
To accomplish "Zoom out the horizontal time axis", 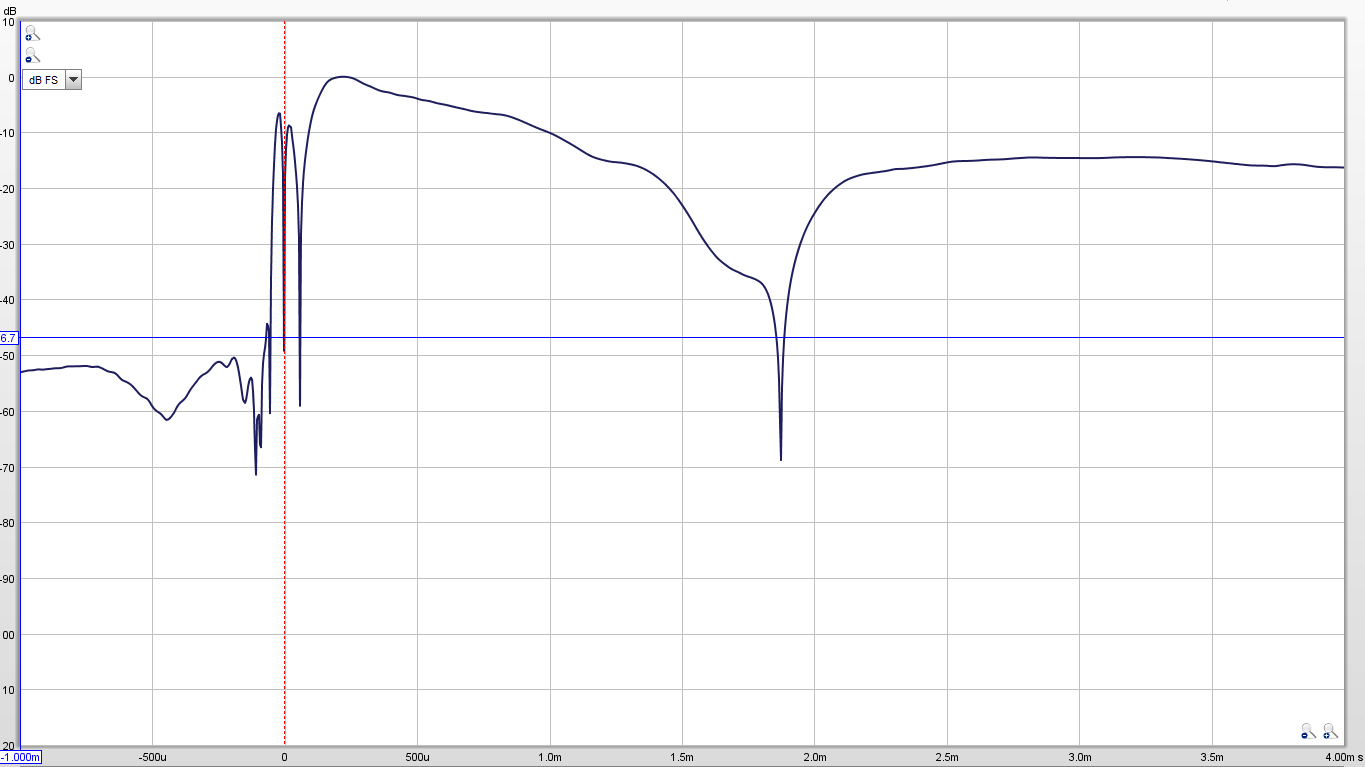I will (1308, 732).
